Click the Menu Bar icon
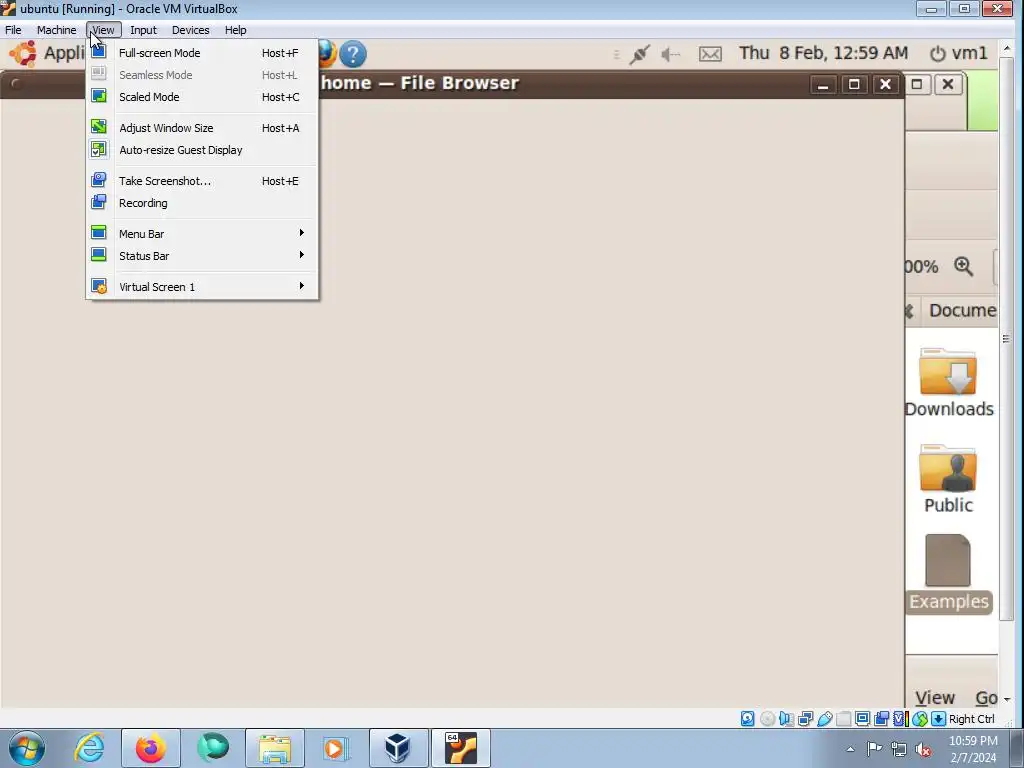 tap(99, 232)
